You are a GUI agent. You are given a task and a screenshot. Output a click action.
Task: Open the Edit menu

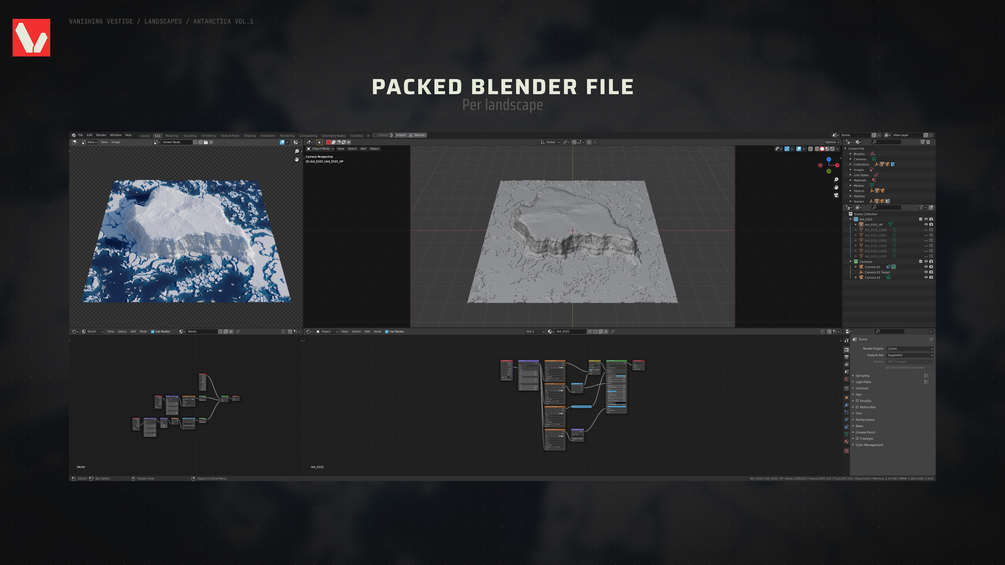[90, 135]
